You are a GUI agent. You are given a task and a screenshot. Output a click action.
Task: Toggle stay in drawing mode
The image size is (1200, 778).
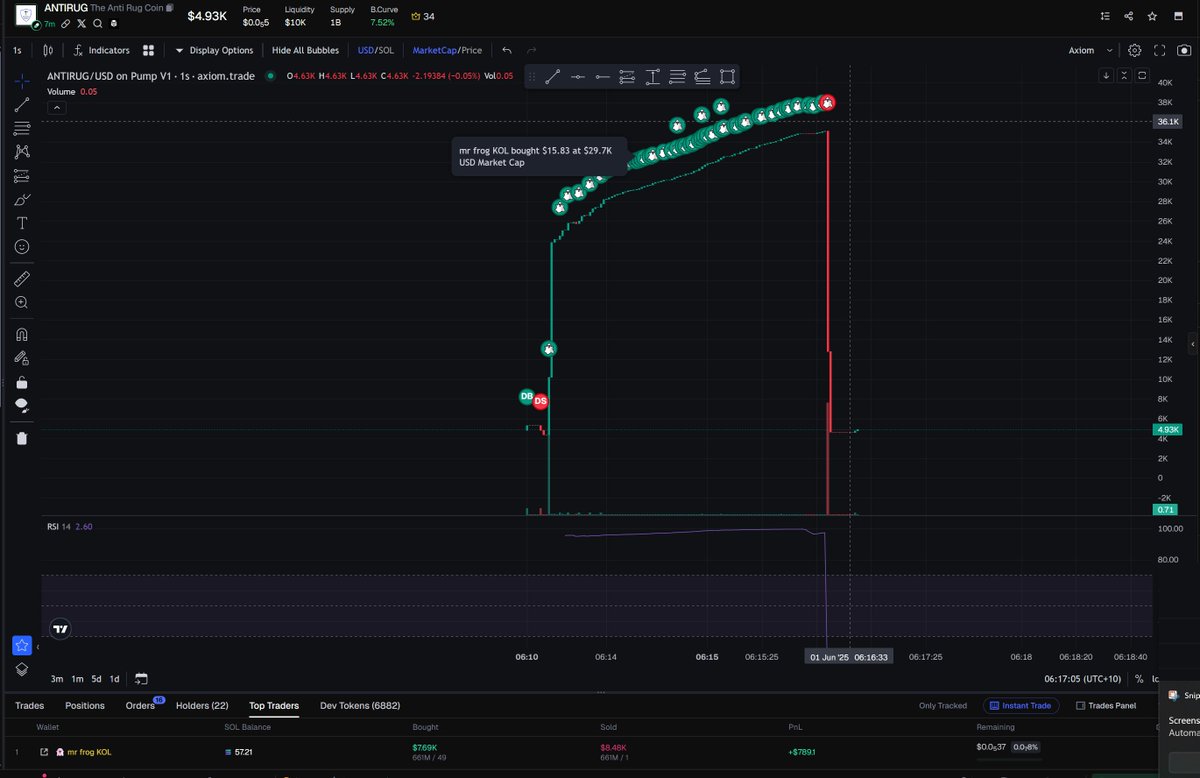tap(22, 358)
